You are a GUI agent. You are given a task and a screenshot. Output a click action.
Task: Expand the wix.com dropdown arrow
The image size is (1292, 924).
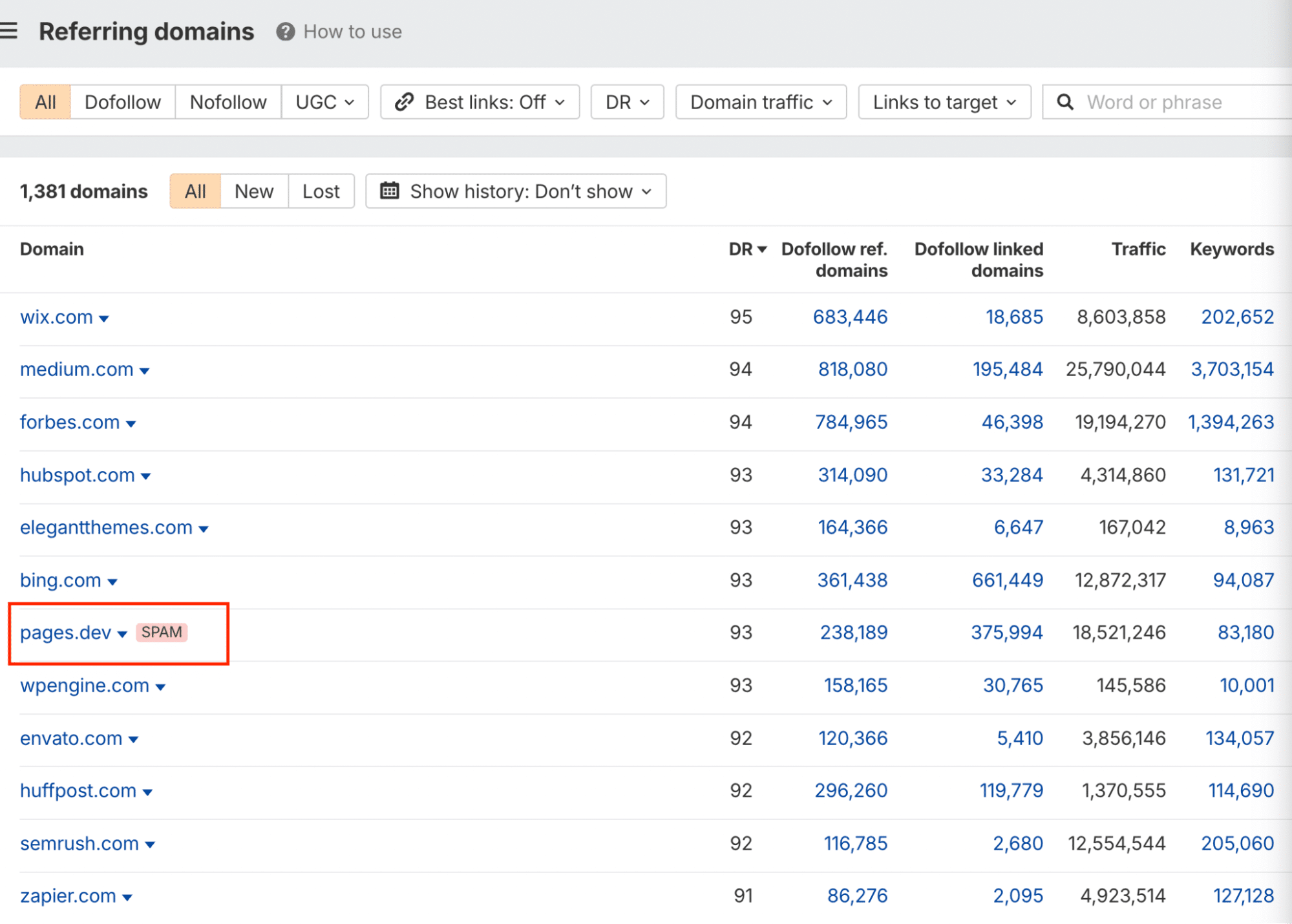[x=104, y=319]
